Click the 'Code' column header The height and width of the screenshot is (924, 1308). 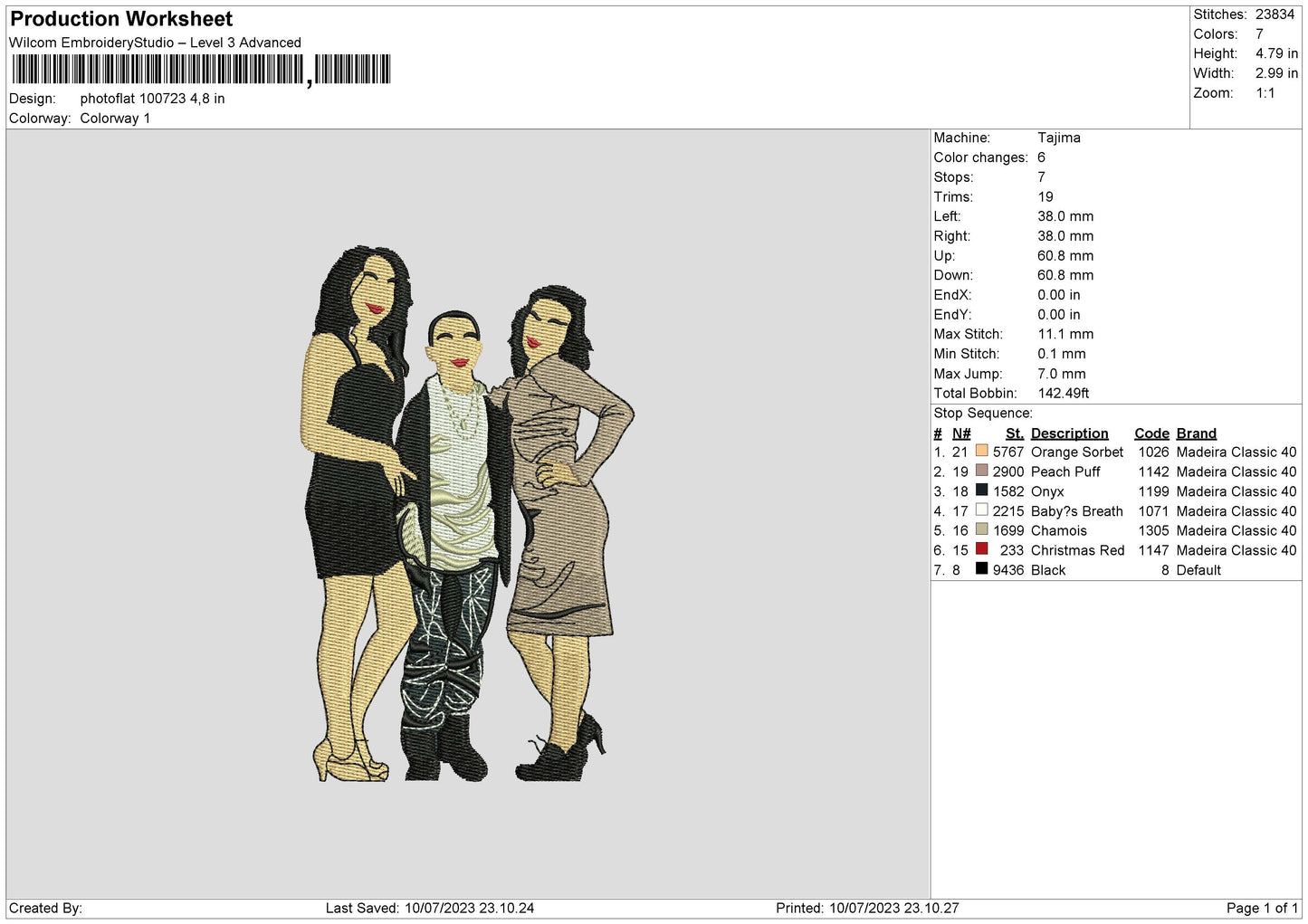pos(1151,433)
